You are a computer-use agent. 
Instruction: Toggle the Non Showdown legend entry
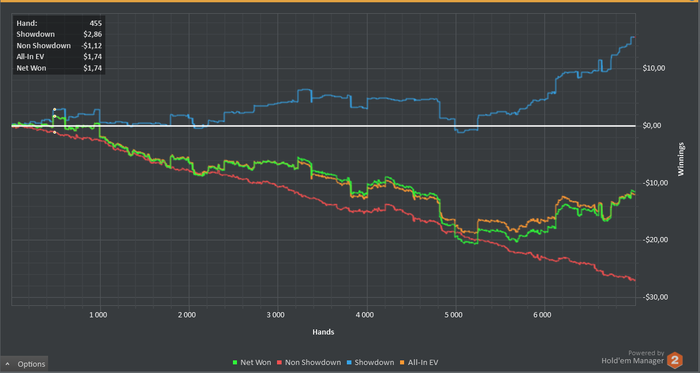click(x=309, y=362)
